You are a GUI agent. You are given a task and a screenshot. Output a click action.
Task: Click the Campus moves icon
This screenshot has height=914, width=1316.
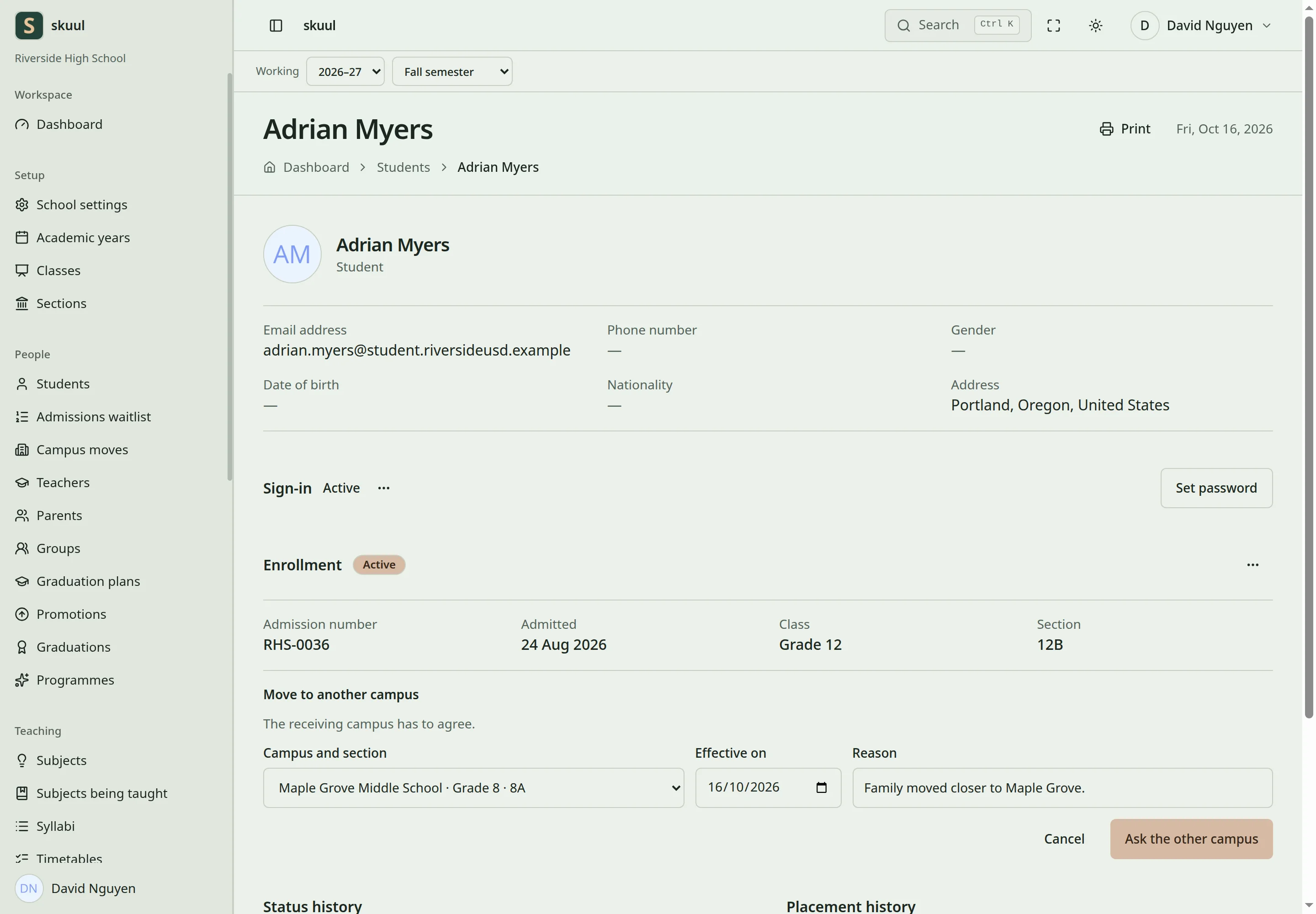pyautogui.click(x=22, y=450)
